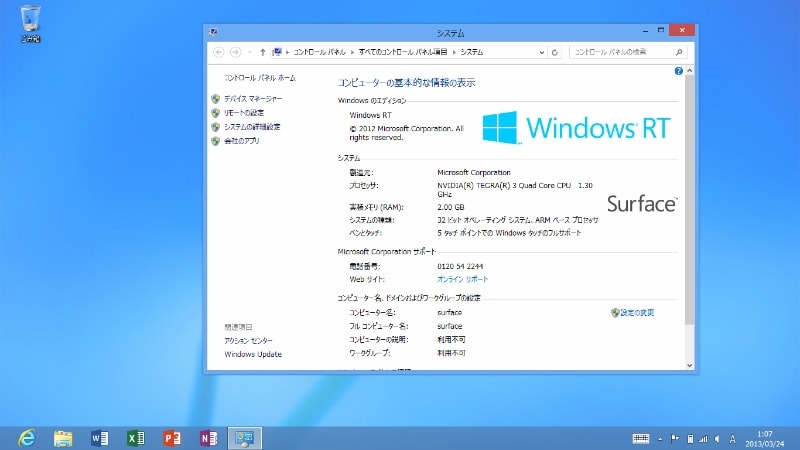Go back in System window
Image resolution: width=800 pixels, height=450 pixels.
pos(218,52)
